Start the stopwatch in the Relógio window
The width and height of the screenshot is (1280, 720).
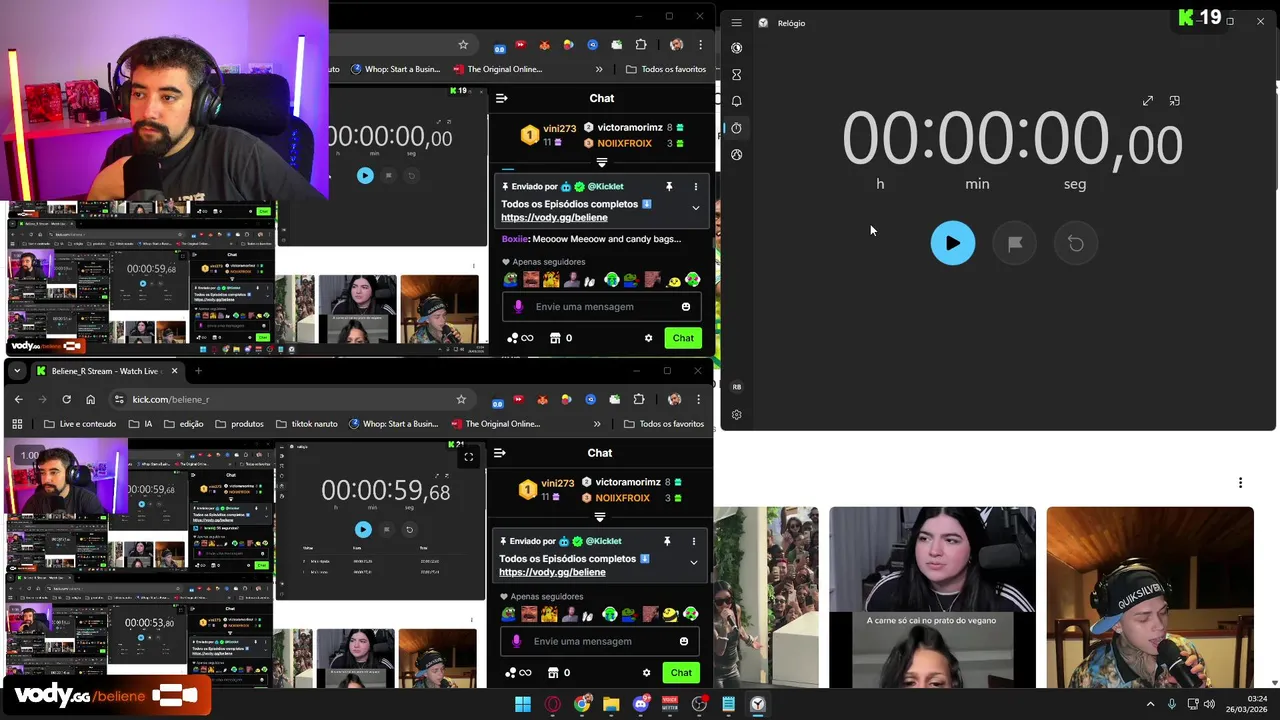[953, 243]
